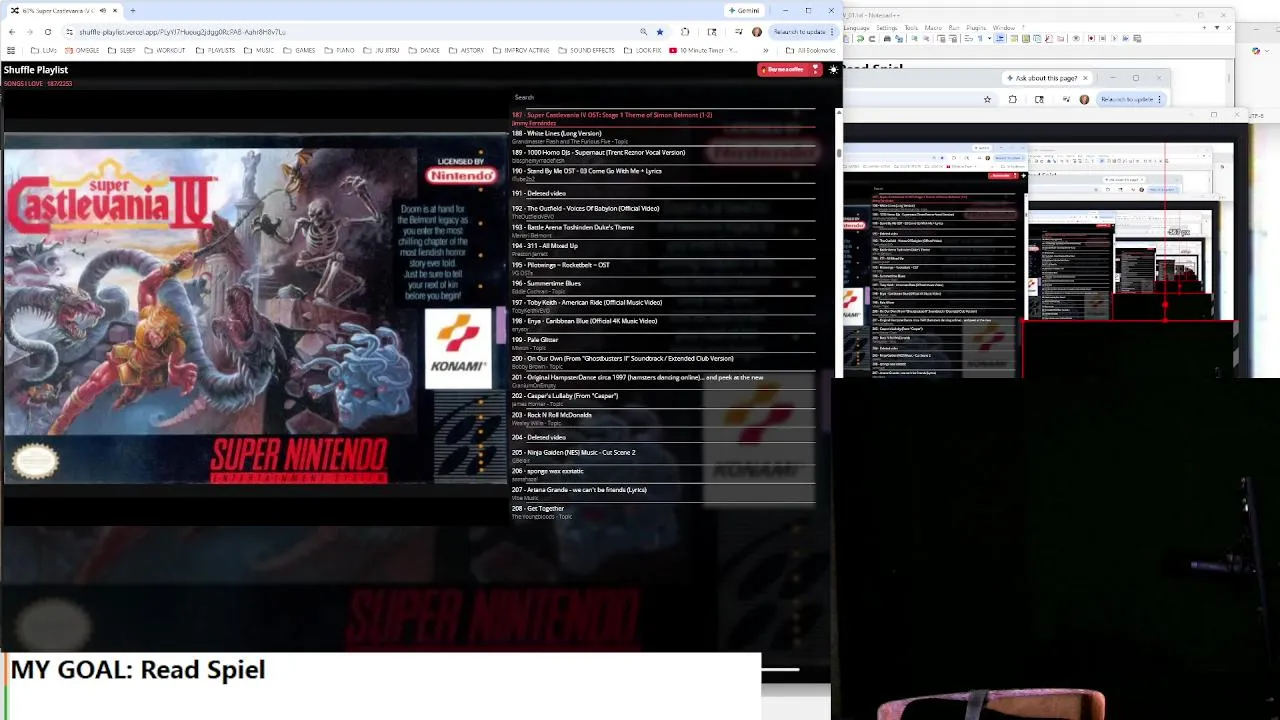The height and width of the screenshot is (720, 1280).
Task: Click Find binoculars icon in Notepad++ toolbar
Action: click(887, 38)
